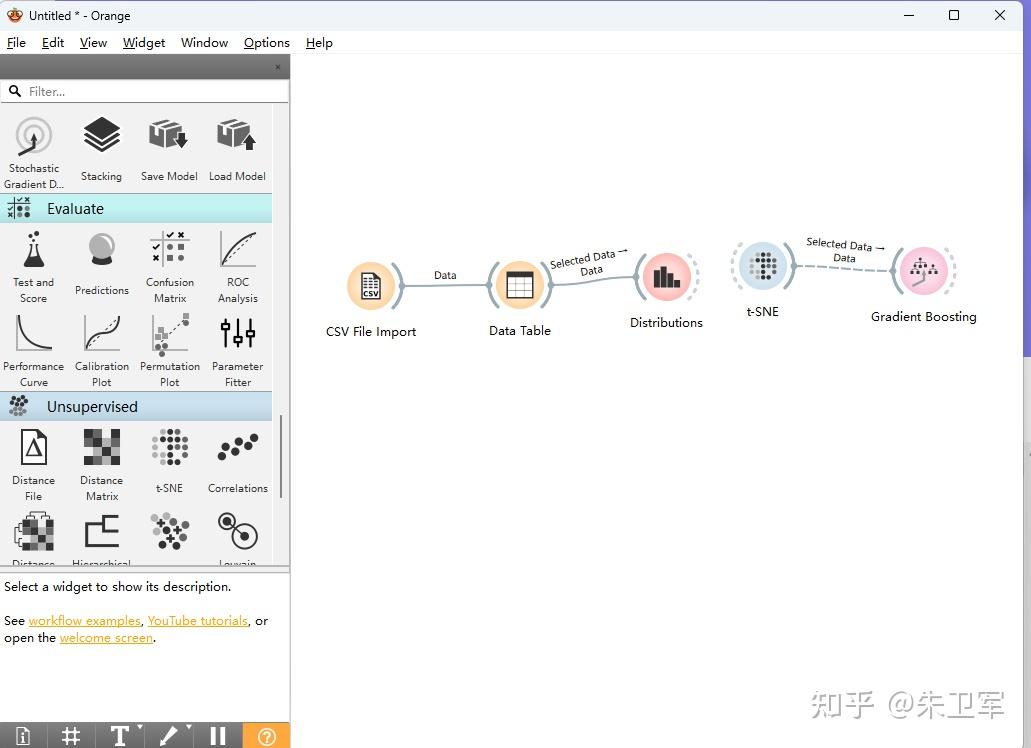
Task: Click the Distance Map widget icon
Action: click(34, 532)
